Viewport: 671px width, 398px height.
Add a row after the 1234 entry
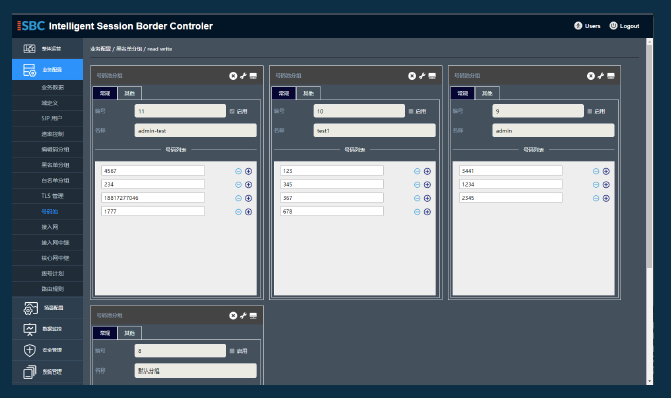coord(606,185)
